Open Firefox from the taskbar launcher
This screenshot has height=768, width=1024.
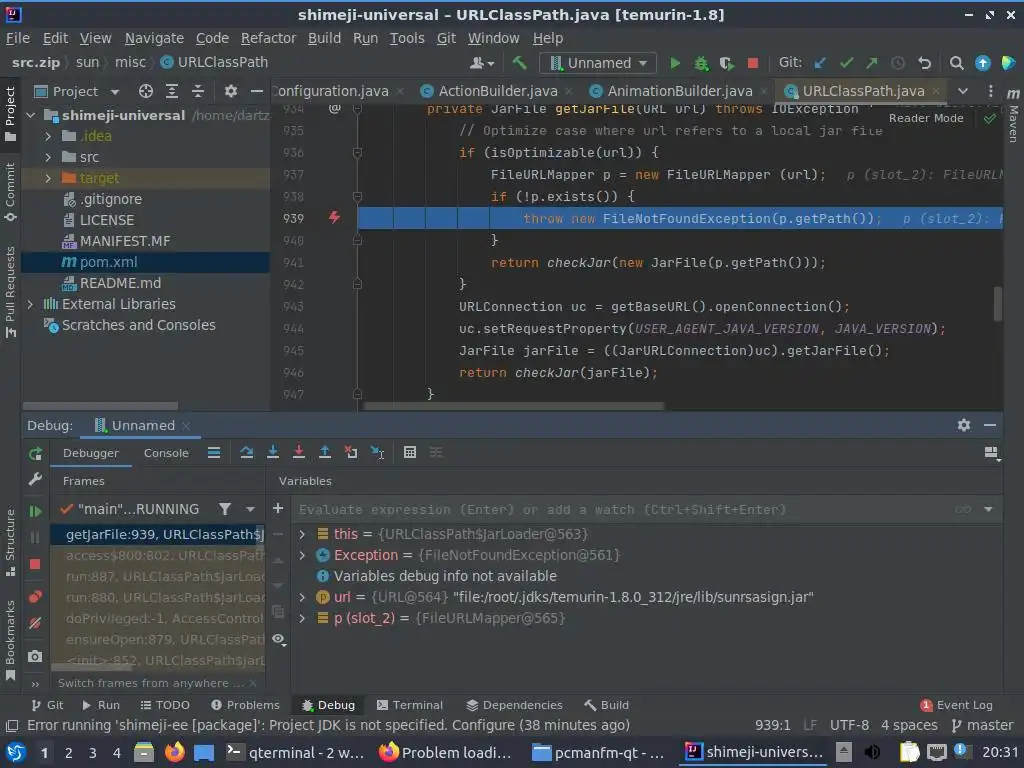(174, 752)
